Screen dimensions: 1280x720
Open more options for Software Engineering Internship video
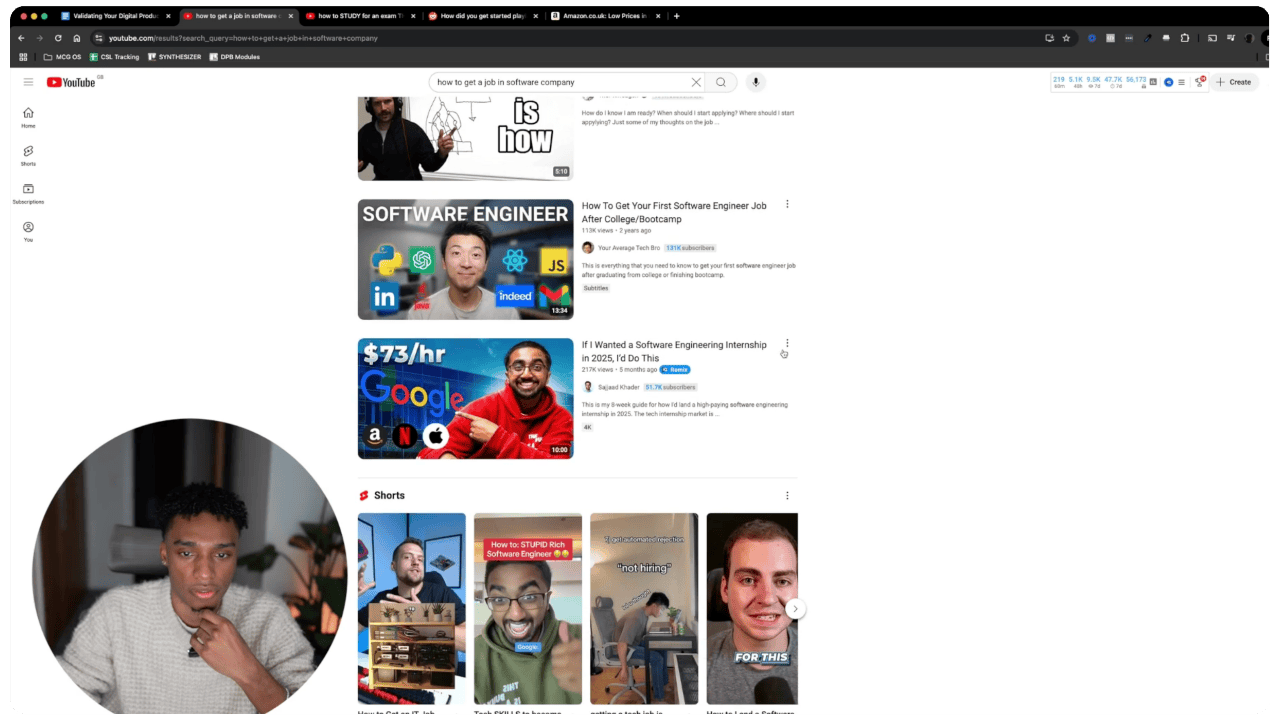pos(787,343)
